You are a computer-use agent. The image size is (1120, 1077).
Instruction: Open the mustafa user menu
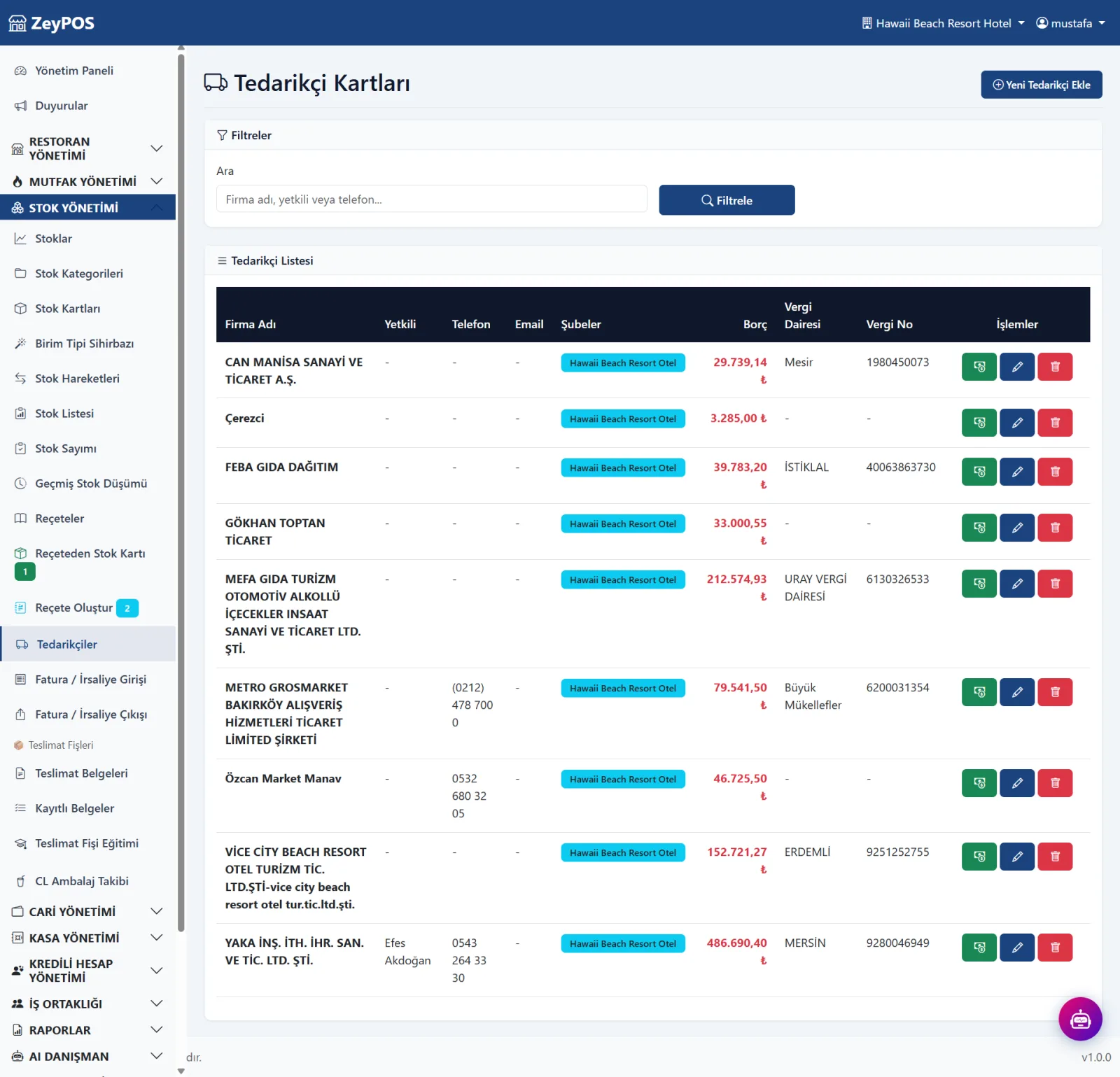pos(1070,23)
